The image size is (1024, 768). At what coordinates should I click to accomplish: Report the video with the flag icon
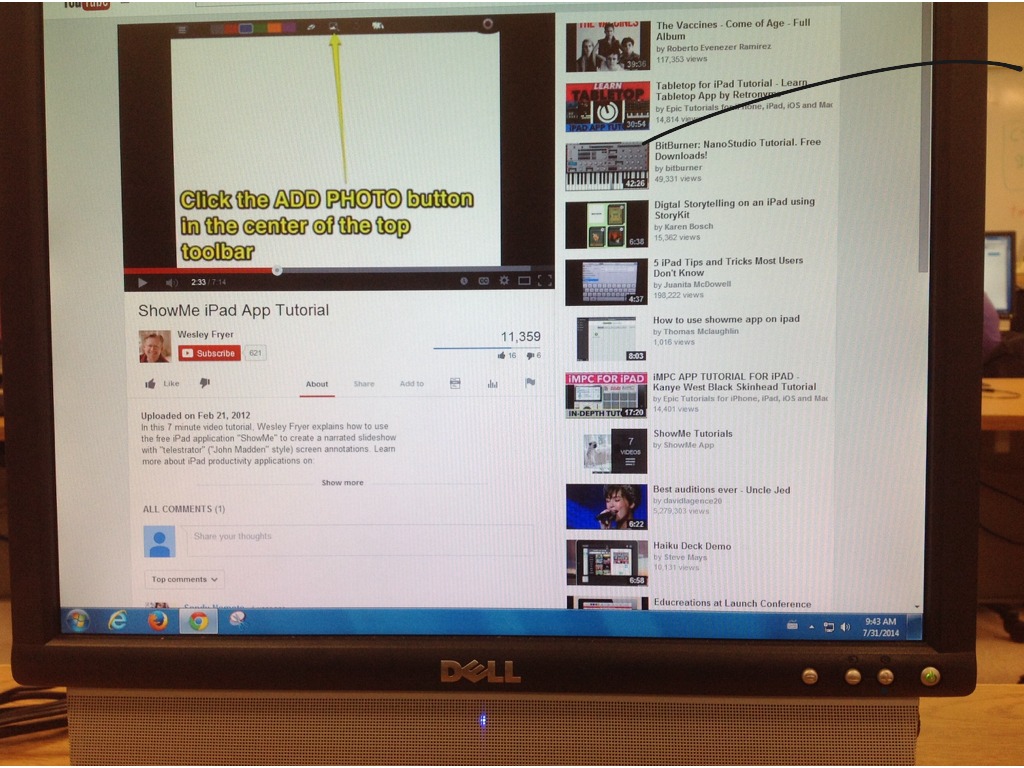click(530, 383)
